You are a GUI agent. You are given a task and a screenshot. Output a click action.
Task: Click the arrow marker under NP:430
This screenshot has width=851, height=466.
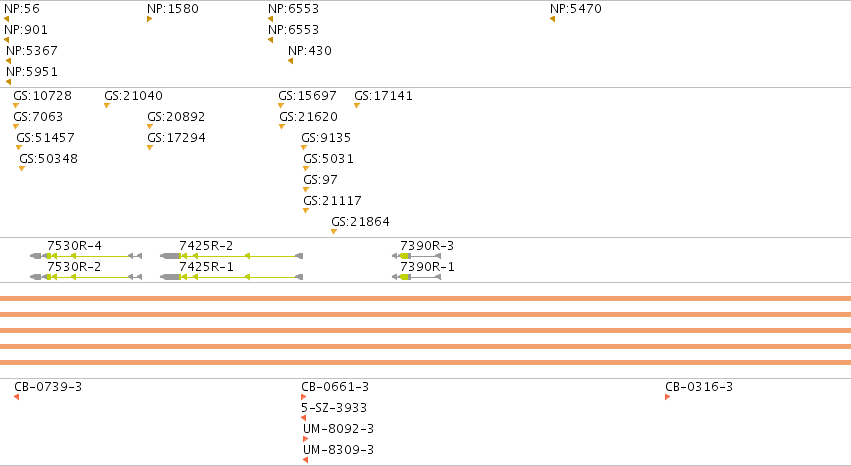290,61
